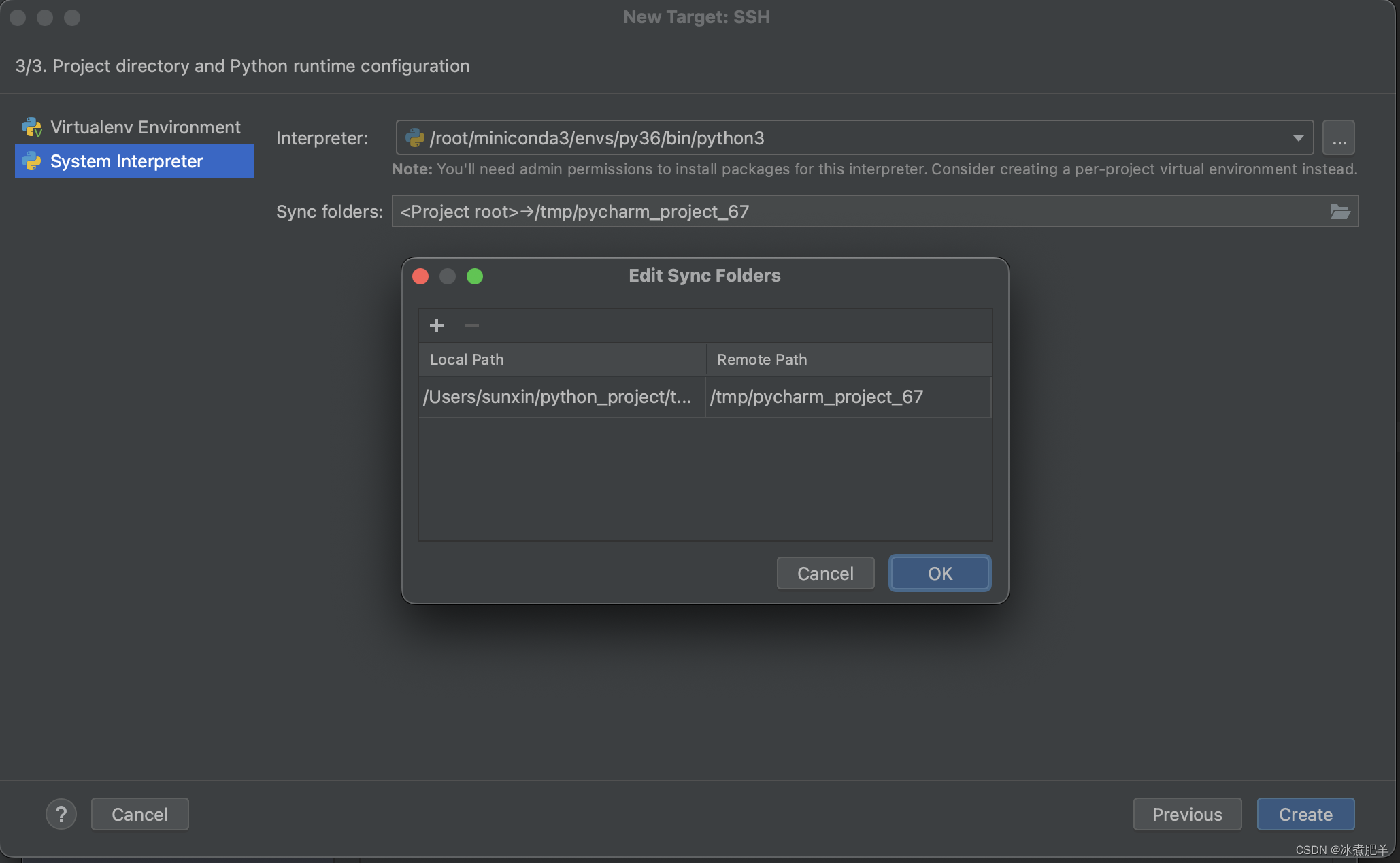
Task: Select System Interpreter in sidebar
Action: [x=127, y=161]
